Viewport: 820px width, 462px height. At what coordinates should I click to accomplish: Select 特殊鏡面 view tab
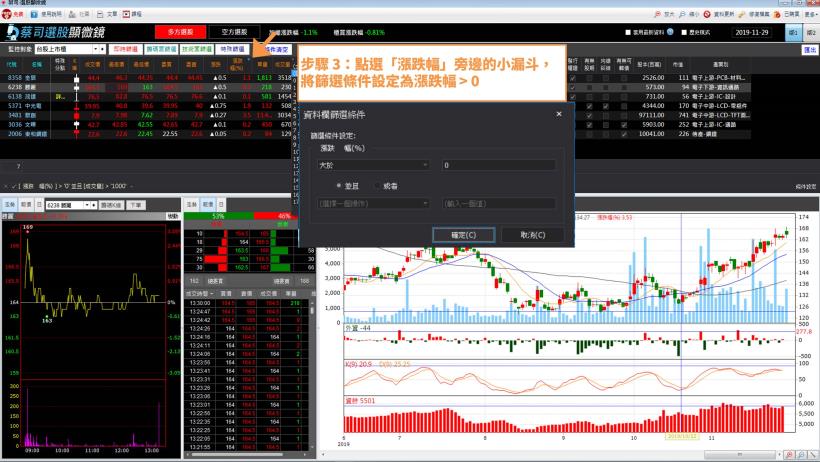[232, 49]
